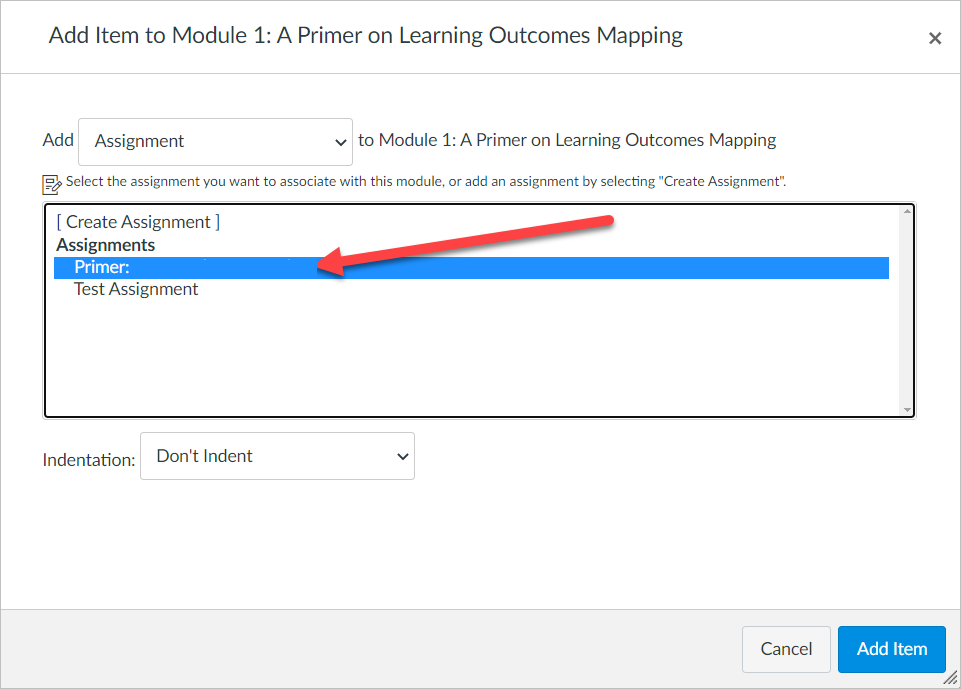Image resolution: width=961 pixels, height=689 pixels.
Task: Click the scrollbar up arrow
Action: (x=905, y=210)
